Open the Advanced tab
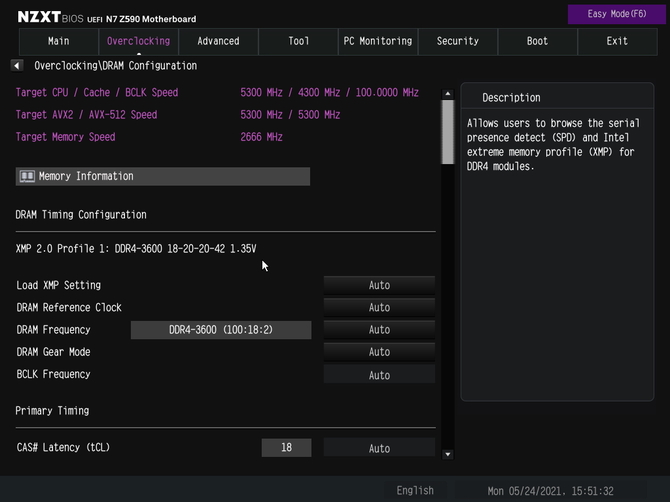Image resolution: width=670 pixels, height=502 pixels. pyautogui.click(x=218, y=41)
